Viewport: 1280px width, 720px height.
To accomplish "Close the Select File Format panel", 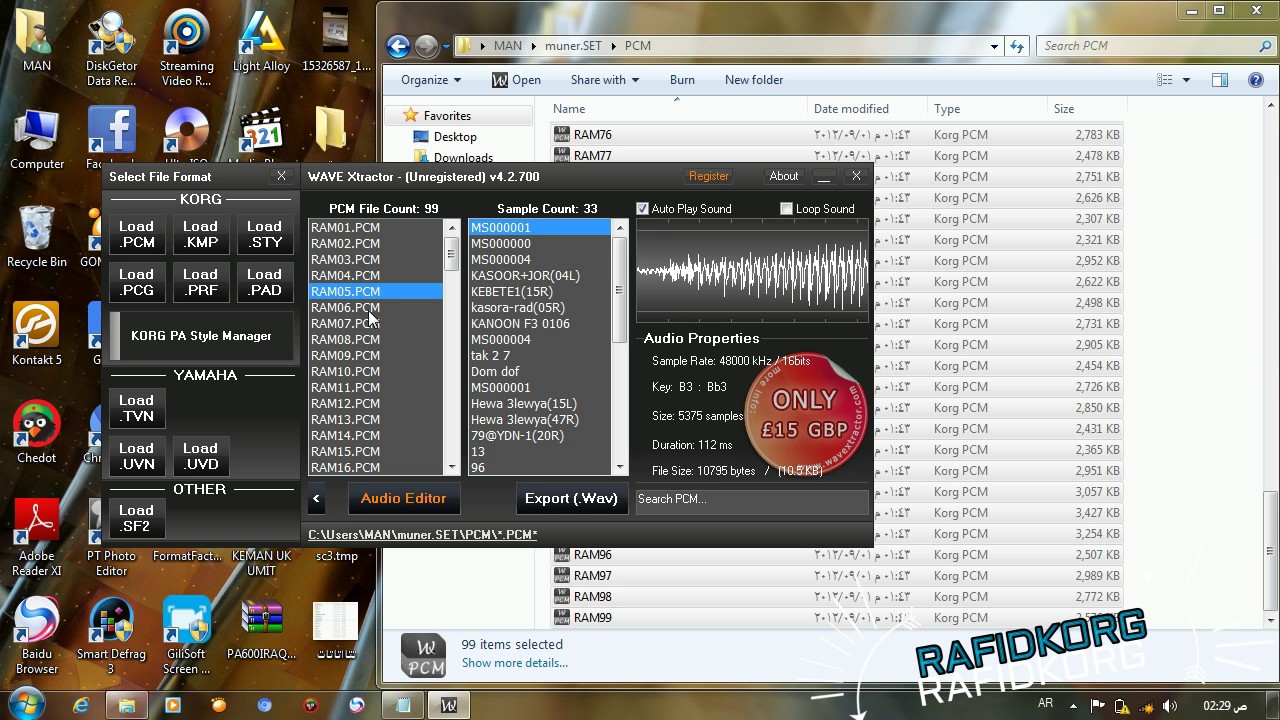I will (x=281, y=176).
